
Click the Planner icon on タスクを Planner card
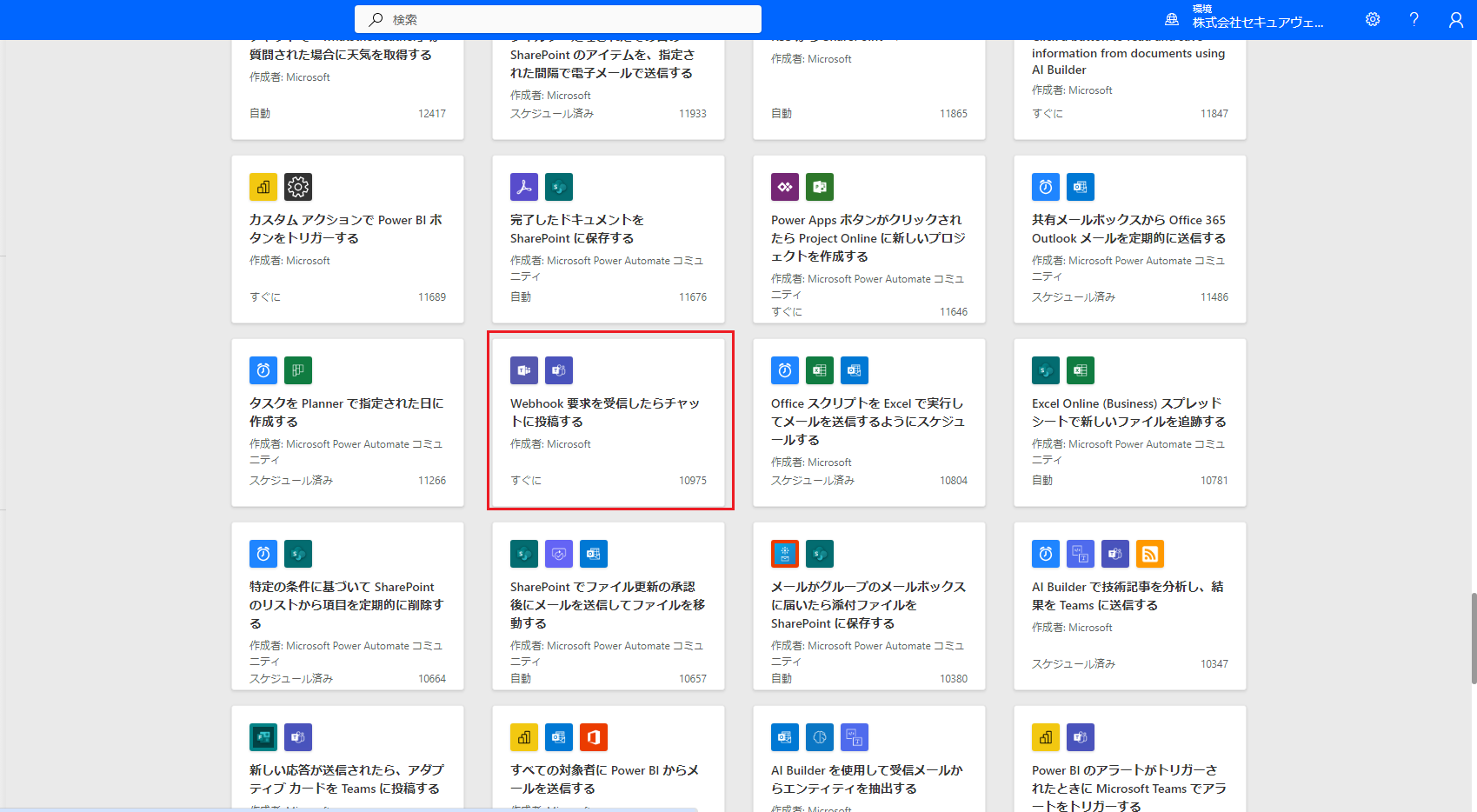298,370
